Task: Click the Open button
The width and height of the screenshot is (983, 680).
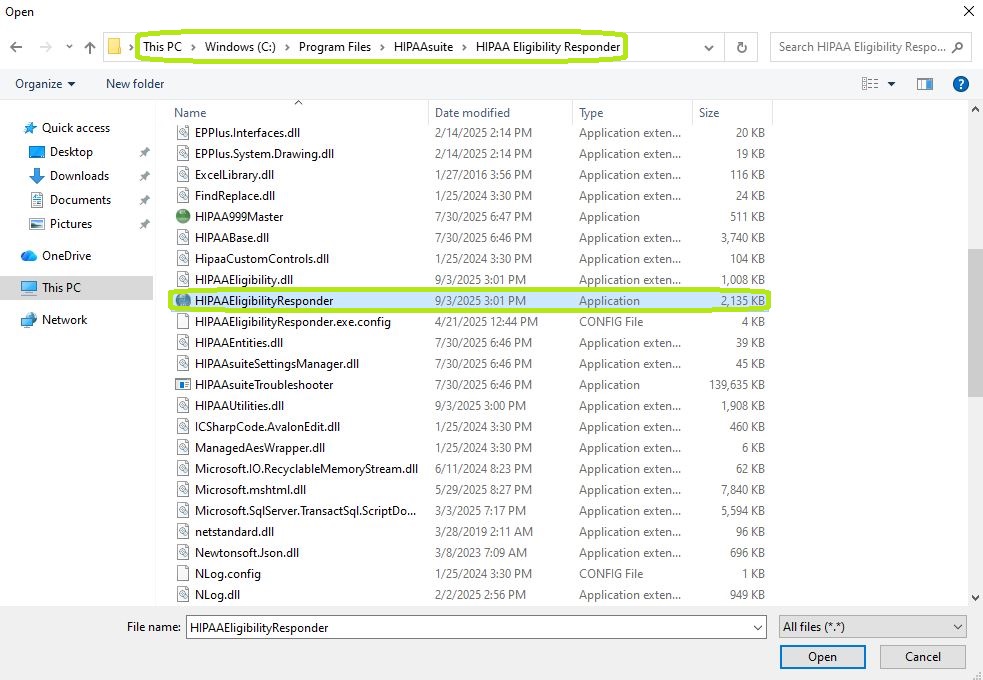Action: (823, 657)
